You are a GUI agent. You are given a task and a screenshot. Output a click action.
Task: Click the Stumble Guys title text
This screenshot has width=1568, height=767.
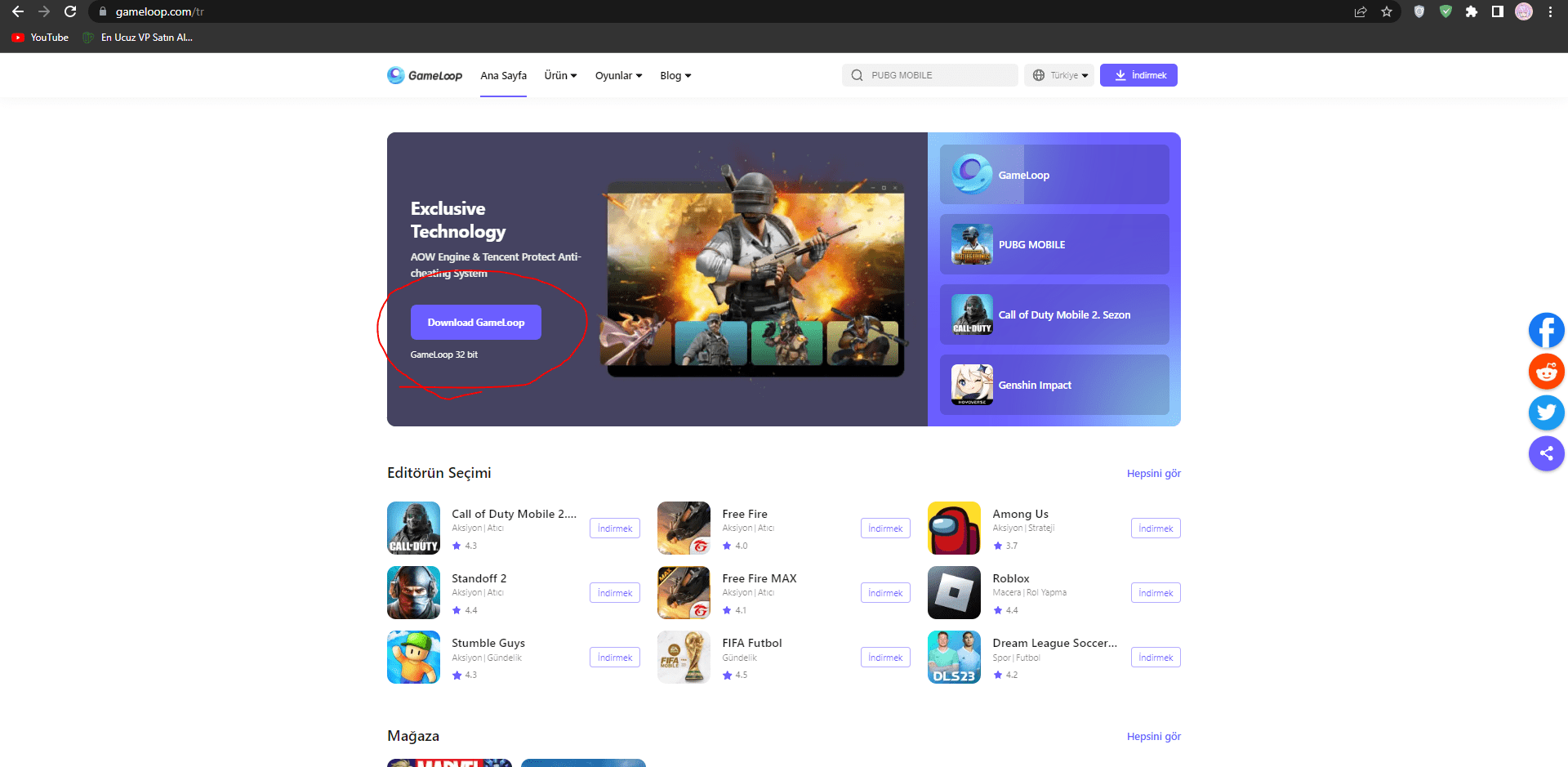(488, 643)
